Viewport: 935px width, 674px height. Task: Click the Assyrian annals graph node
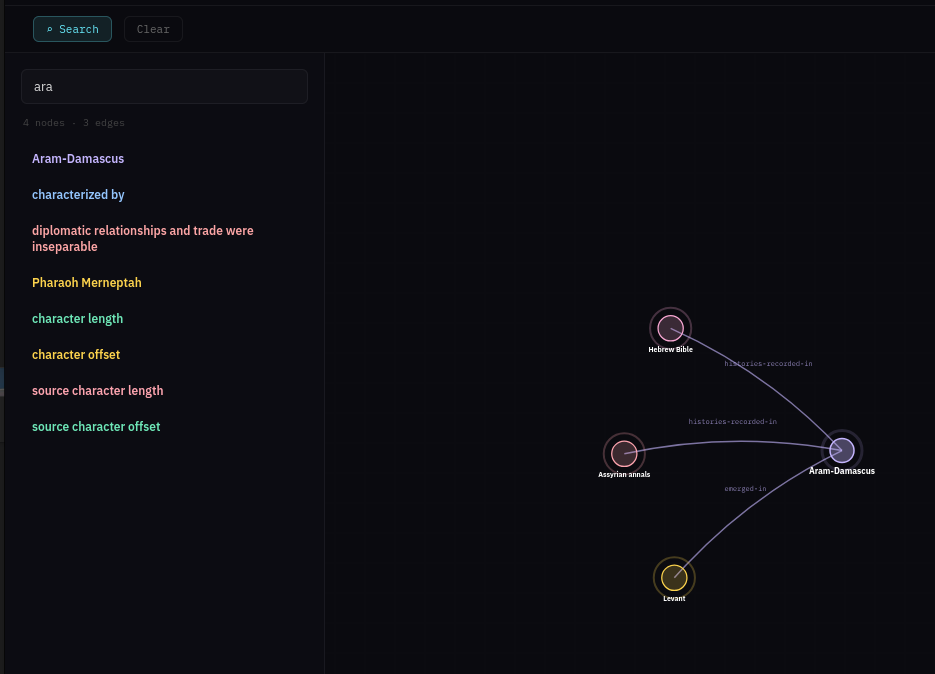pyautogui.click(x=624, y=454)
